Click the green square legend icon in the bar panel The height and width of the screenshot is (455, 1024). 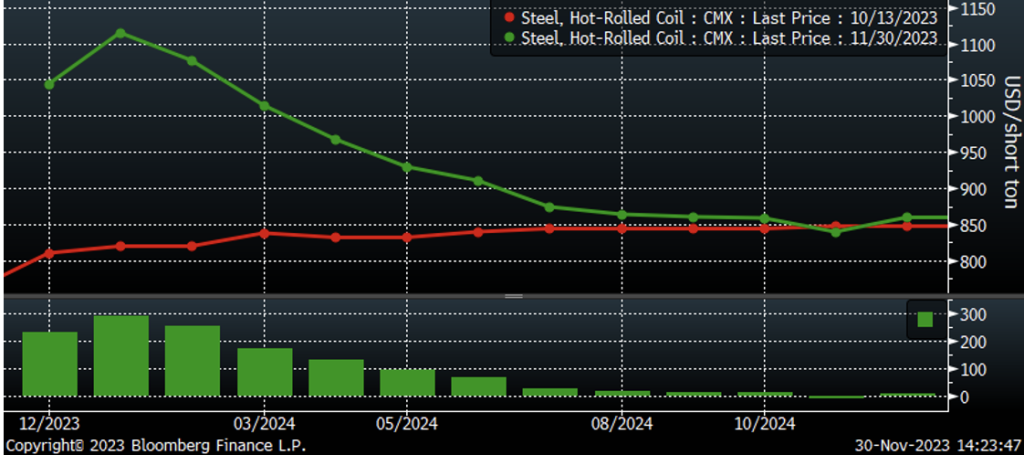tap(925, 319)
